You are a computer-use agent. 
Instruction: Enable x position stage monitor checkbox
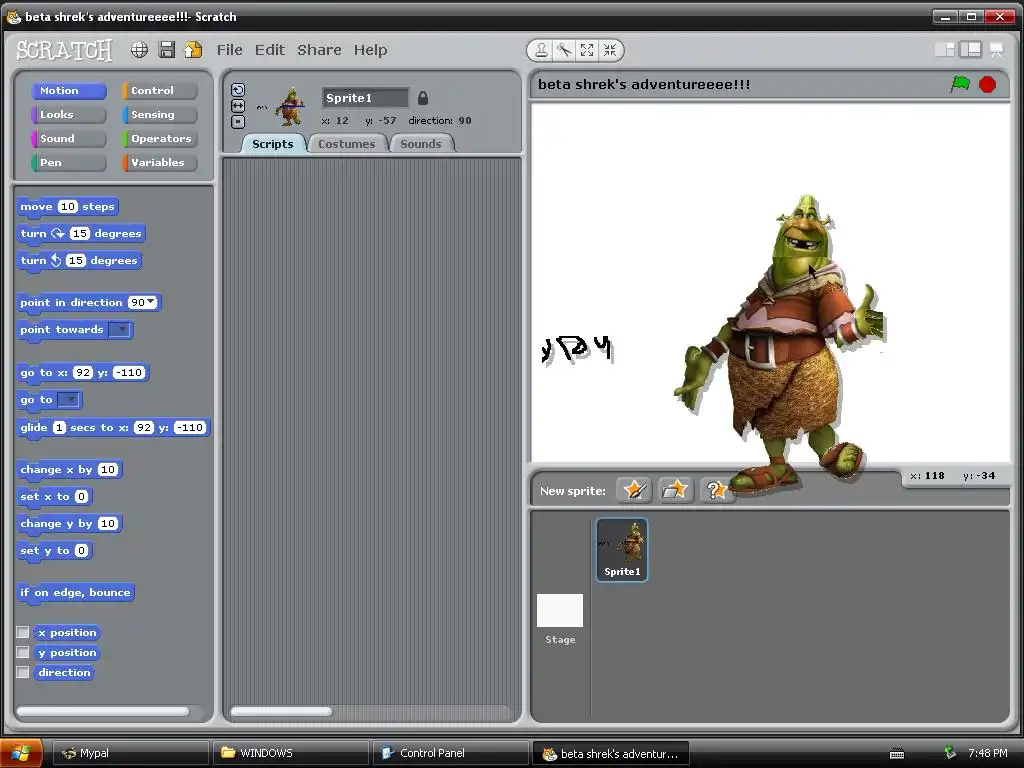click(x=23, y=632)
